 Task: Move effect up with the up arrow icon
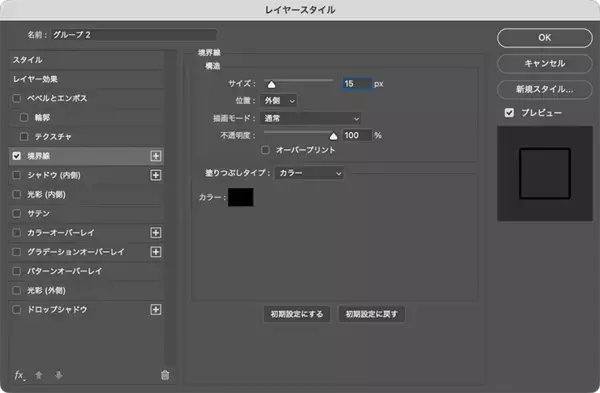[x=39, y=375]
